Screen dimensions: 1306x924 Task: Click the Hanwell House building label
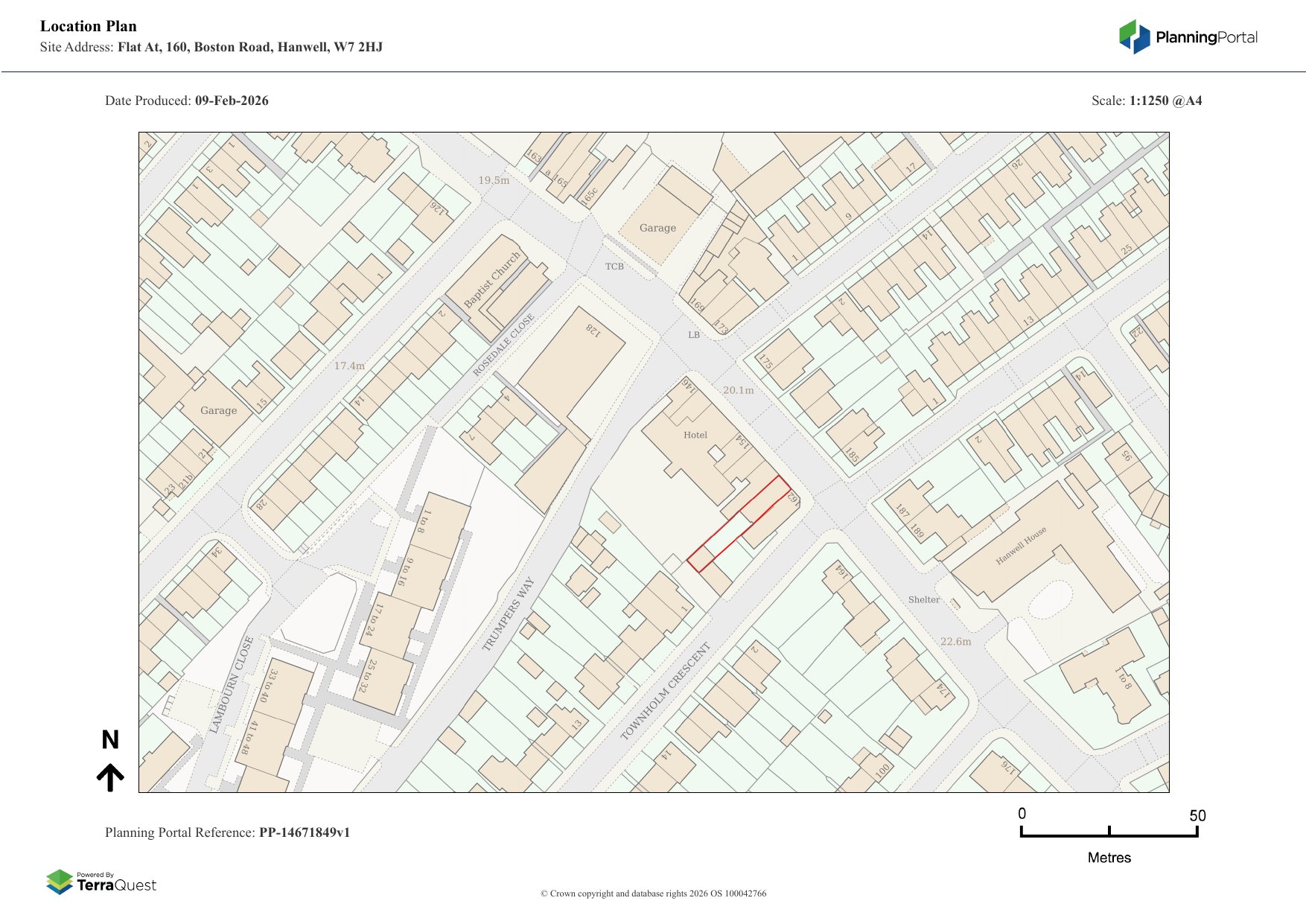[x=1022, y=545]
